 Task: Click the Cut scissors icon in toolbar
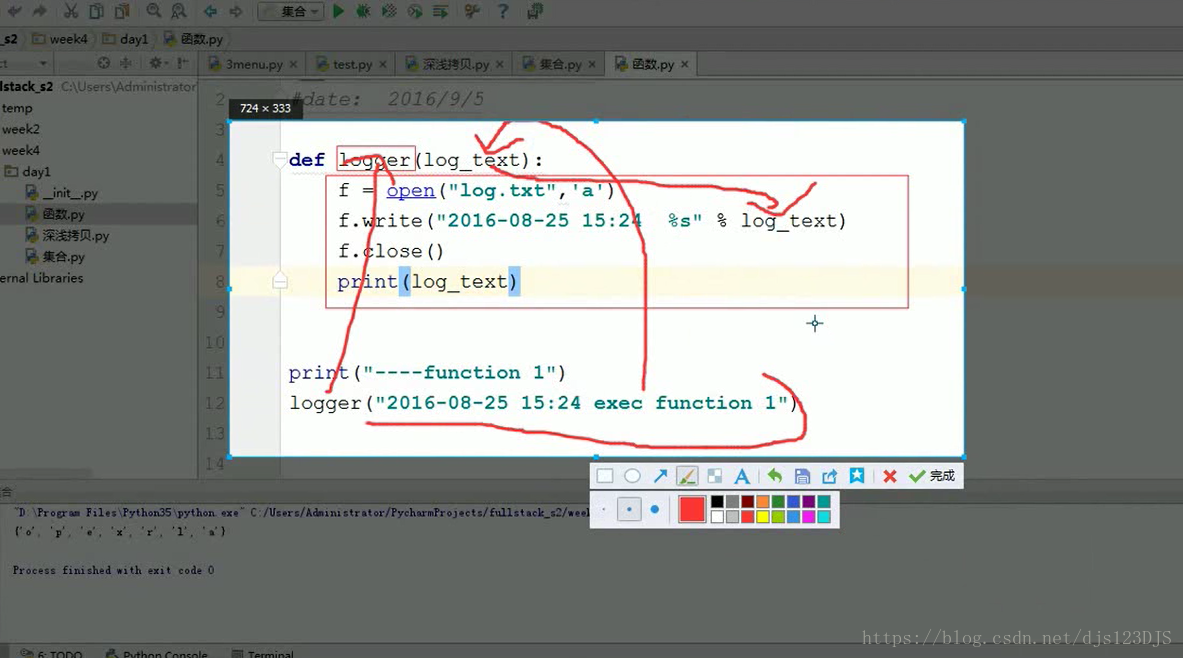click(x=71, y=11)
